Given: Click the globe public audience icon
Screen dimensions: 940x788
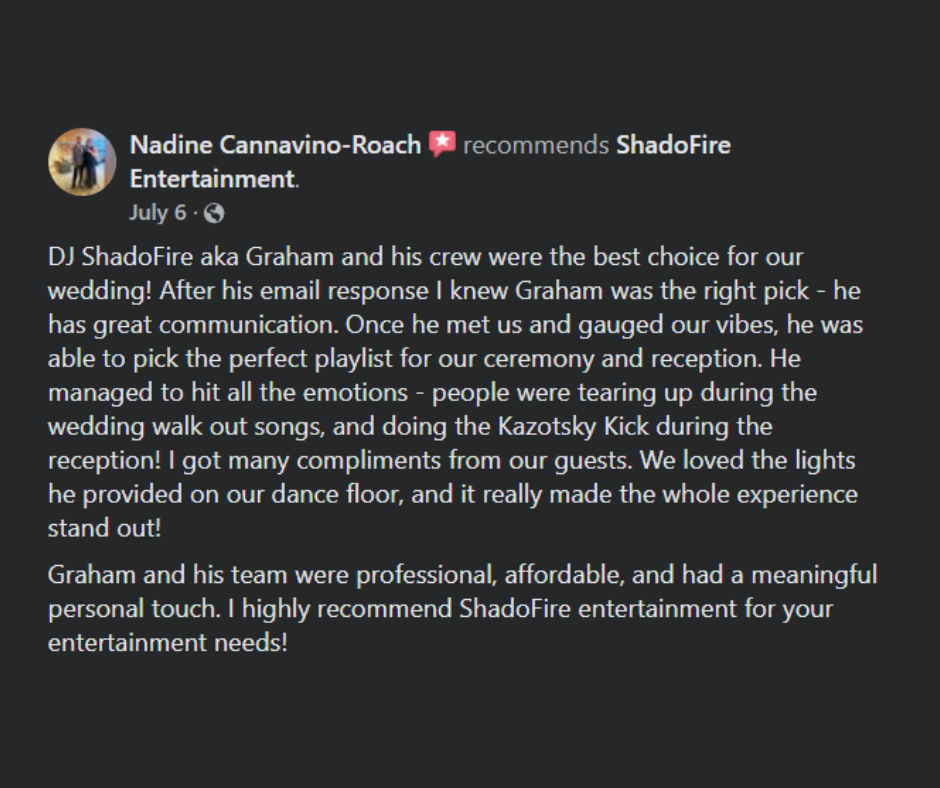Looking at the screenshot, I should pyautogui.click(x=214, y=213).
